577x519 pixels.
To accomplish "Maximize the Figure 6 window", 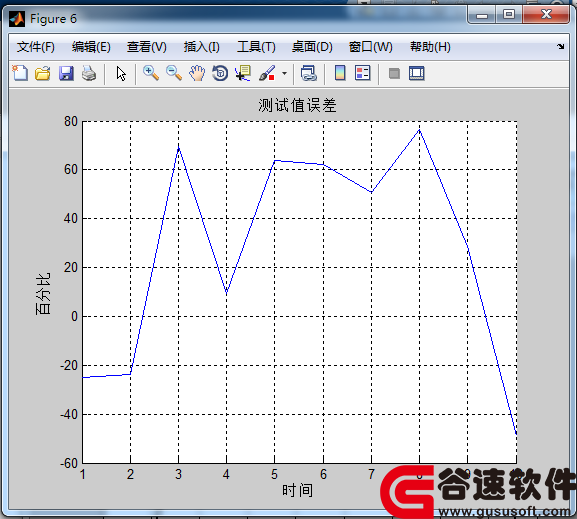I will click(509, 15).
